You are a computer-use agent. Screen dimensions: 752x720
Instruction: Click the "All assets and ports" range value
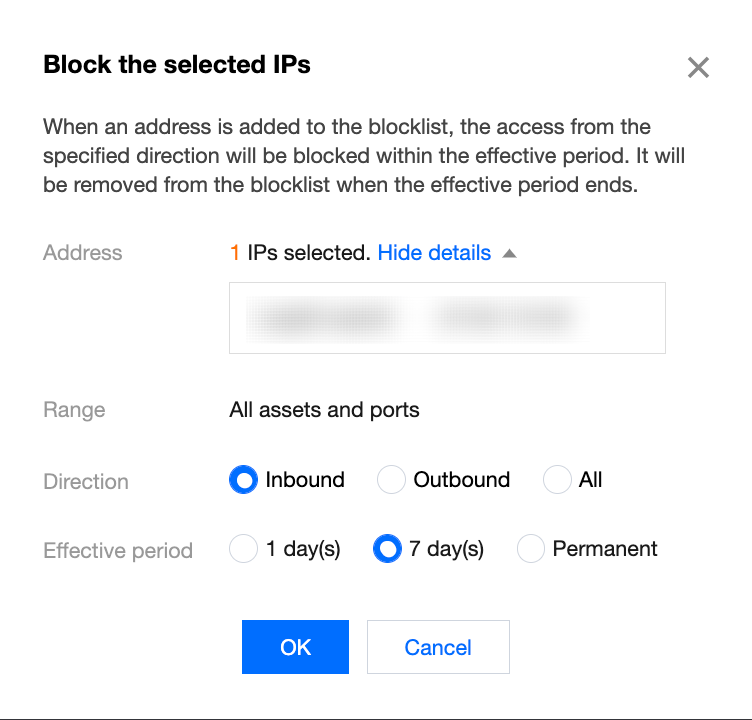coord(324,410)
